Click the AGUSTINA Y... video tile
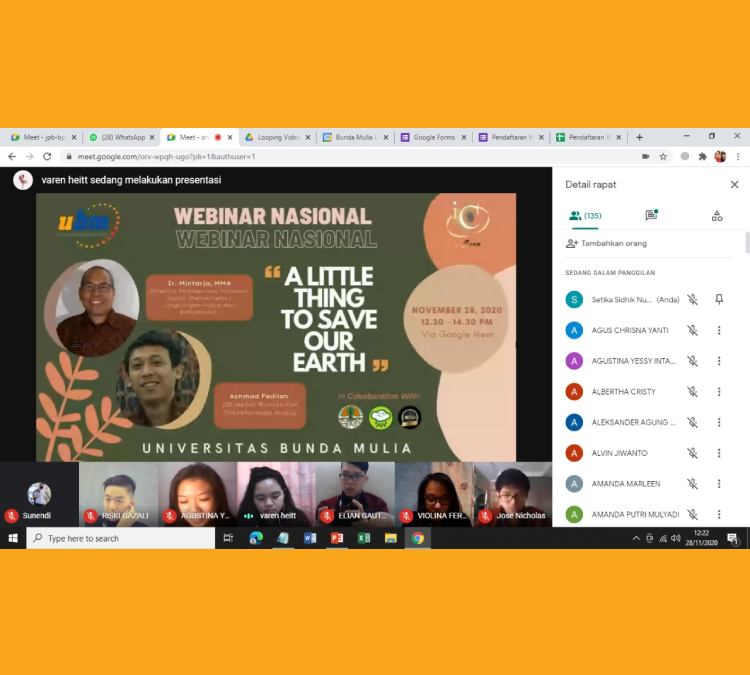 tap(197, 494)
